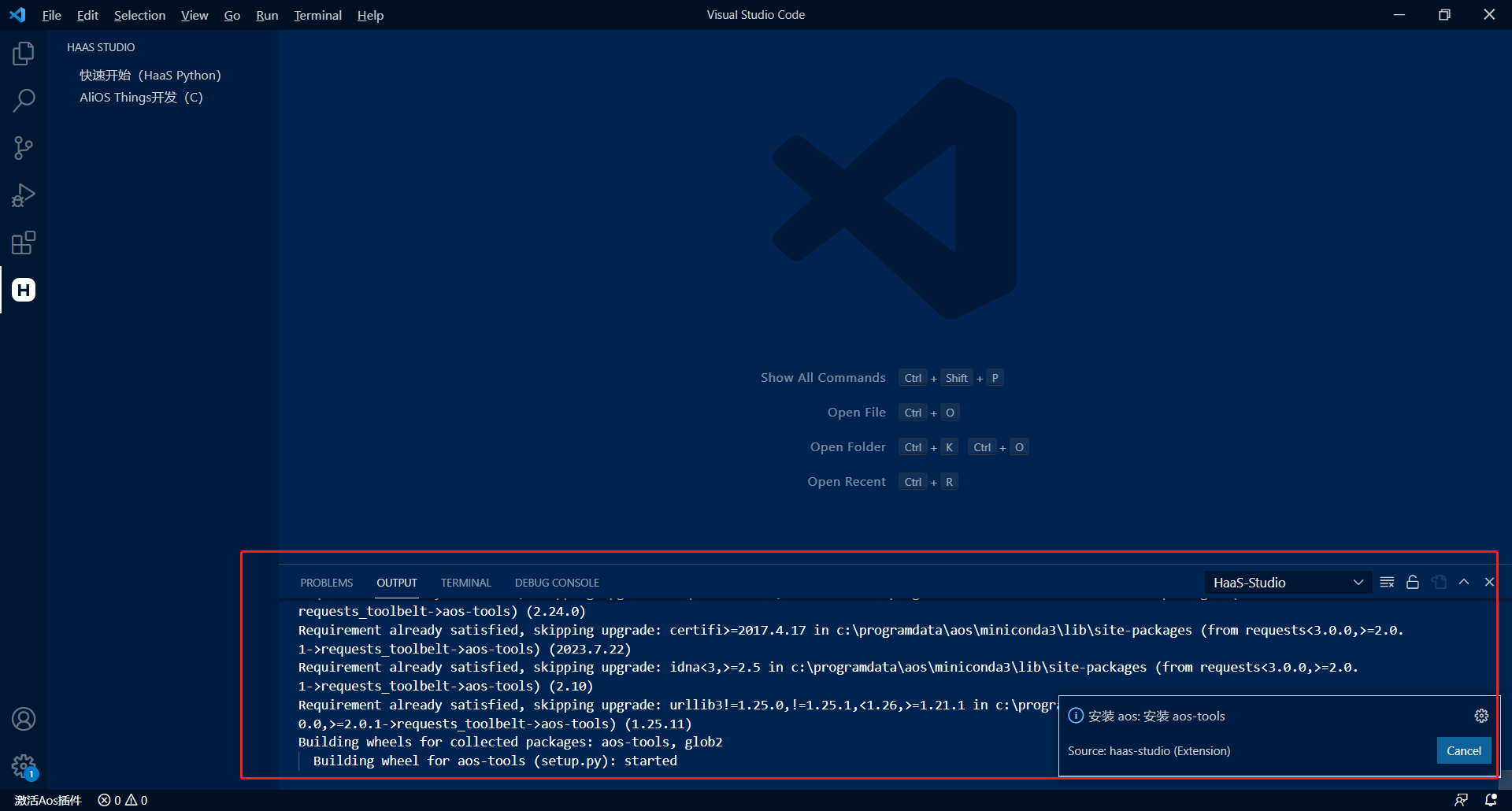Cancel the aos-tools installation

(1464, 750)
